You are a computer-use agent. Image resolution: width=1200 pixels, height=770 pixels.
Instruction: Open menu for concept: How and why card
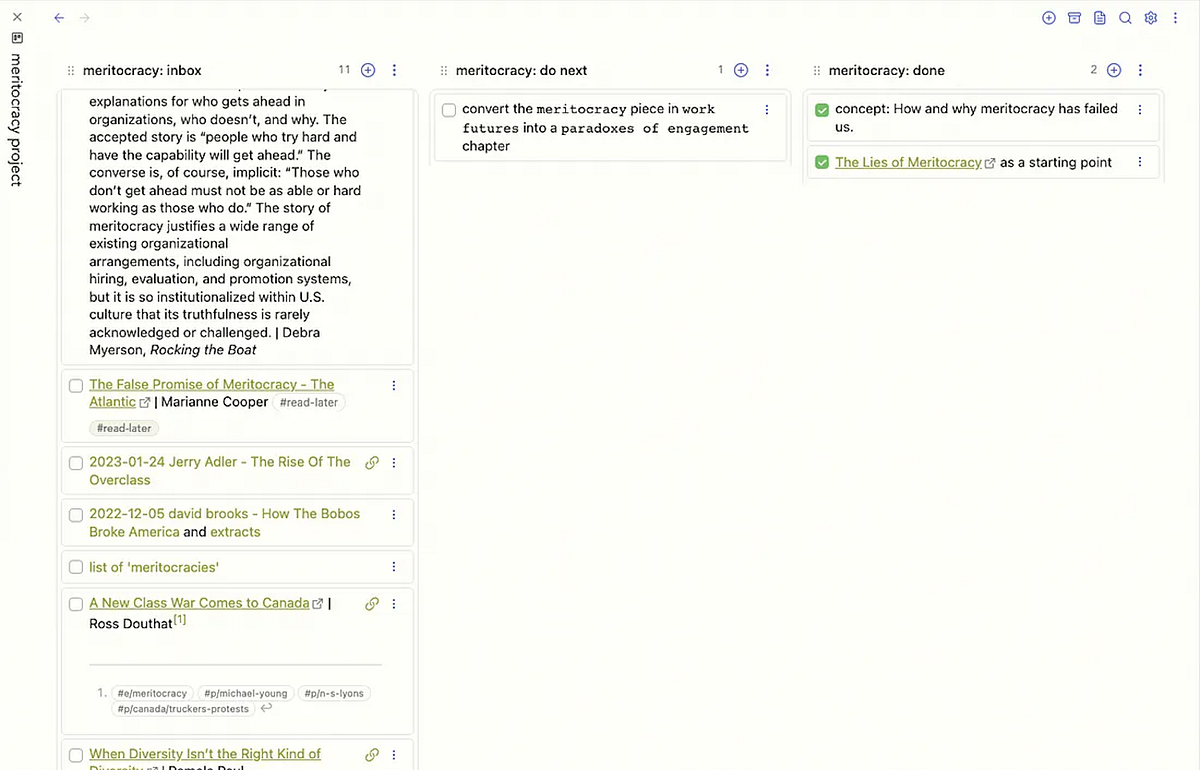tap(1140, 110)
